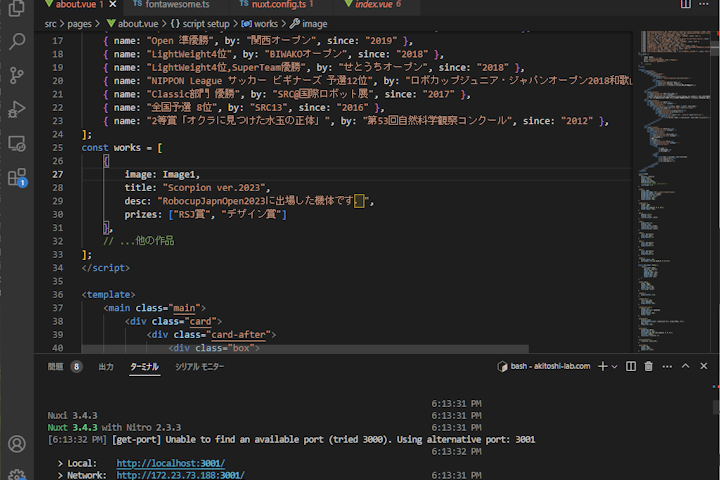The width and height of the screenshot is (720, 480).
Task: Open the ターミナル panel tab
Action: (144, 367)
